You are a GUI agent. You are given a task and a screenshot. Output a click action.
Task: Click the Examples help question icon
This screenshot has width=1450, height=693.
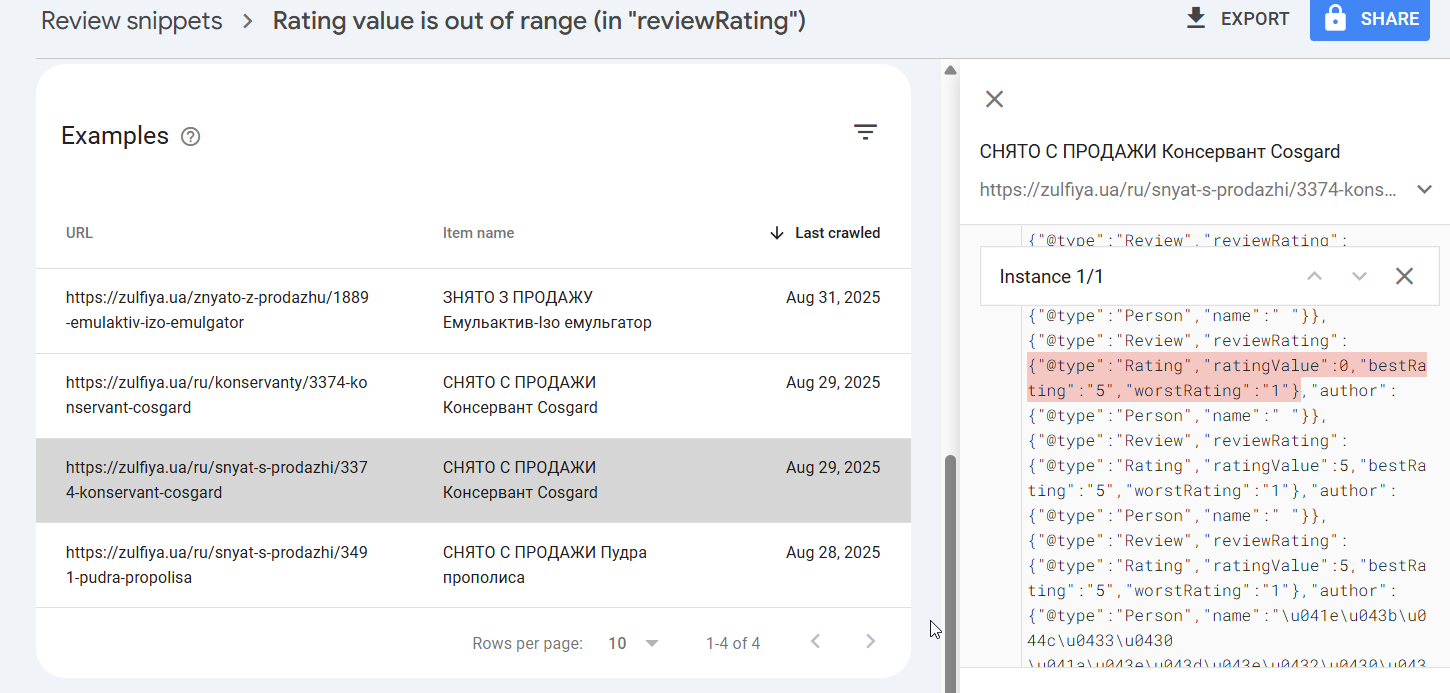coord(190,137)
